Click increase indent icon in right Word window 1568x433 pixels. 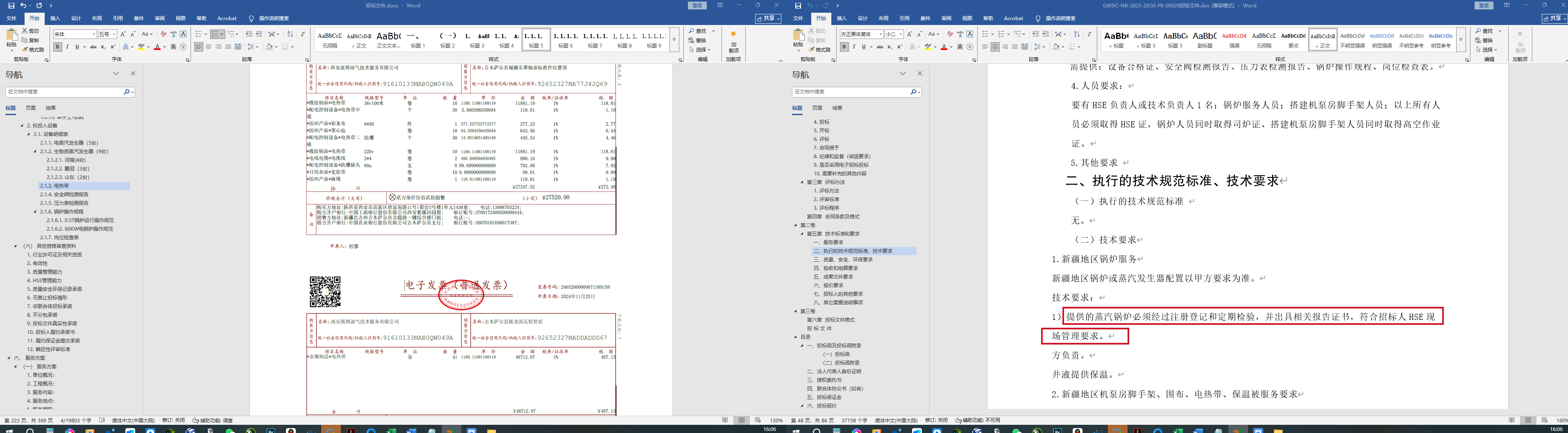click(x=1045, y=34)
